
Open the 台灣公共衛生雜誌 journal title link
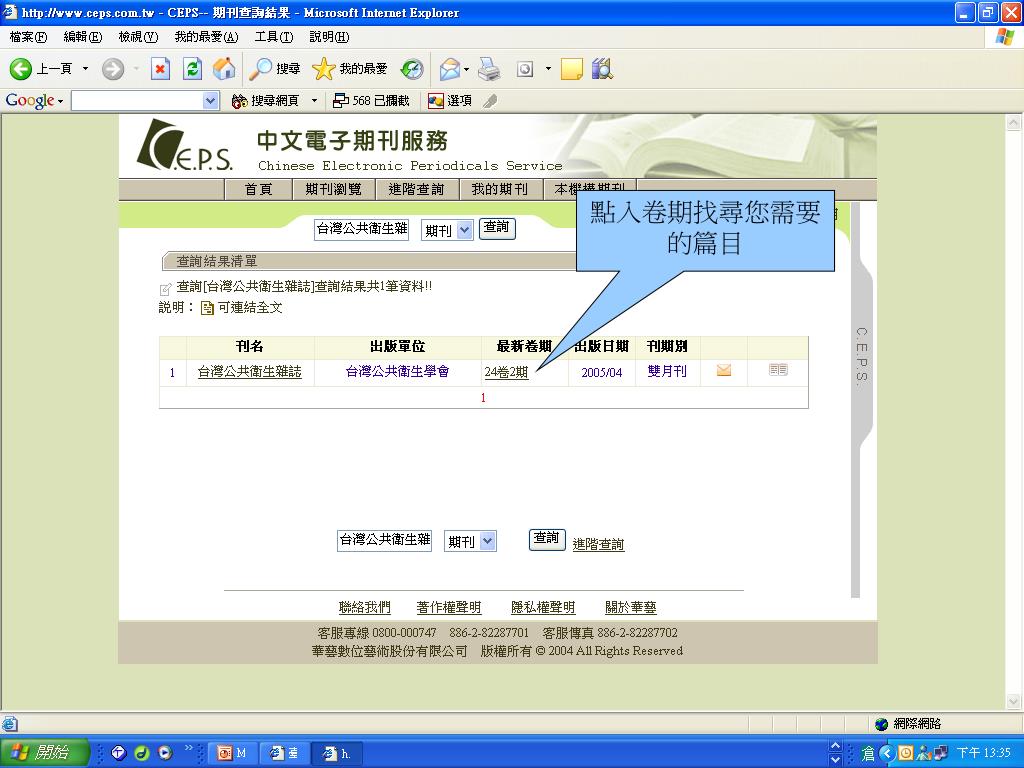click(249, 372)
